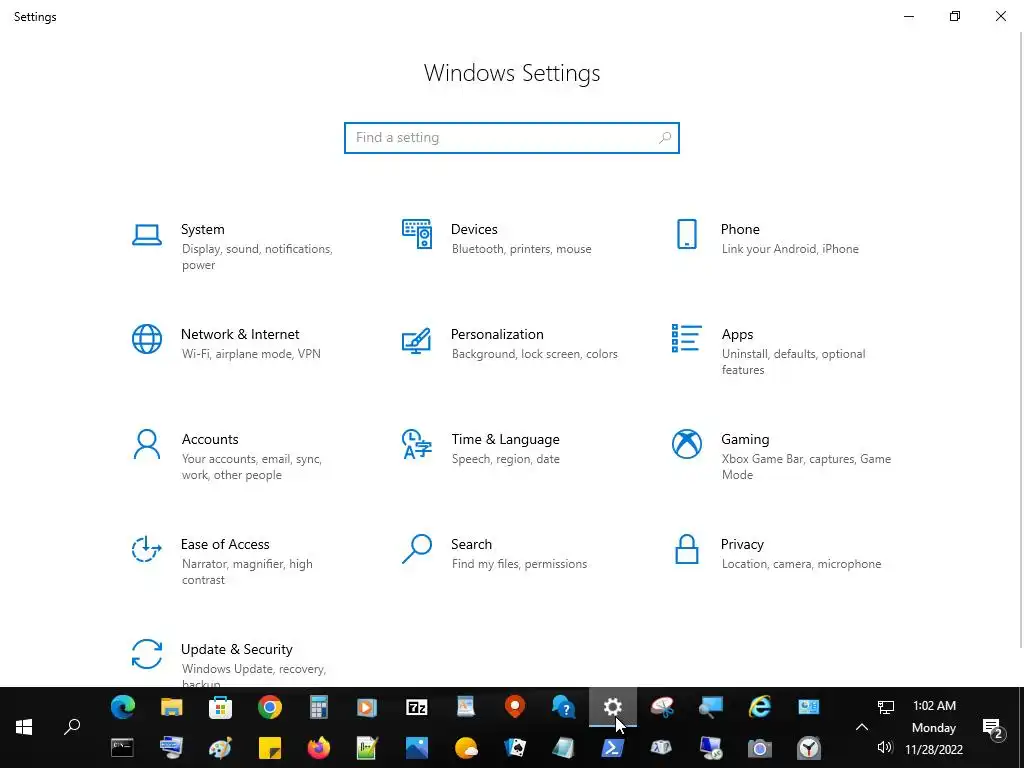The width and height of the screenshot is (1024, 768).
Task: Open Apps list icon
Action: click(x=686, y=338)
